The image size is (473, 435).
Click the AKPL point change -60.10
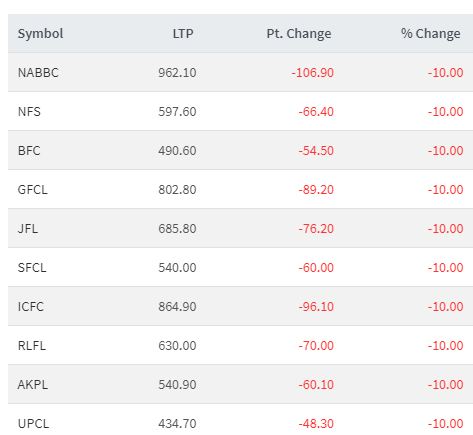click(x=316, y=385)
